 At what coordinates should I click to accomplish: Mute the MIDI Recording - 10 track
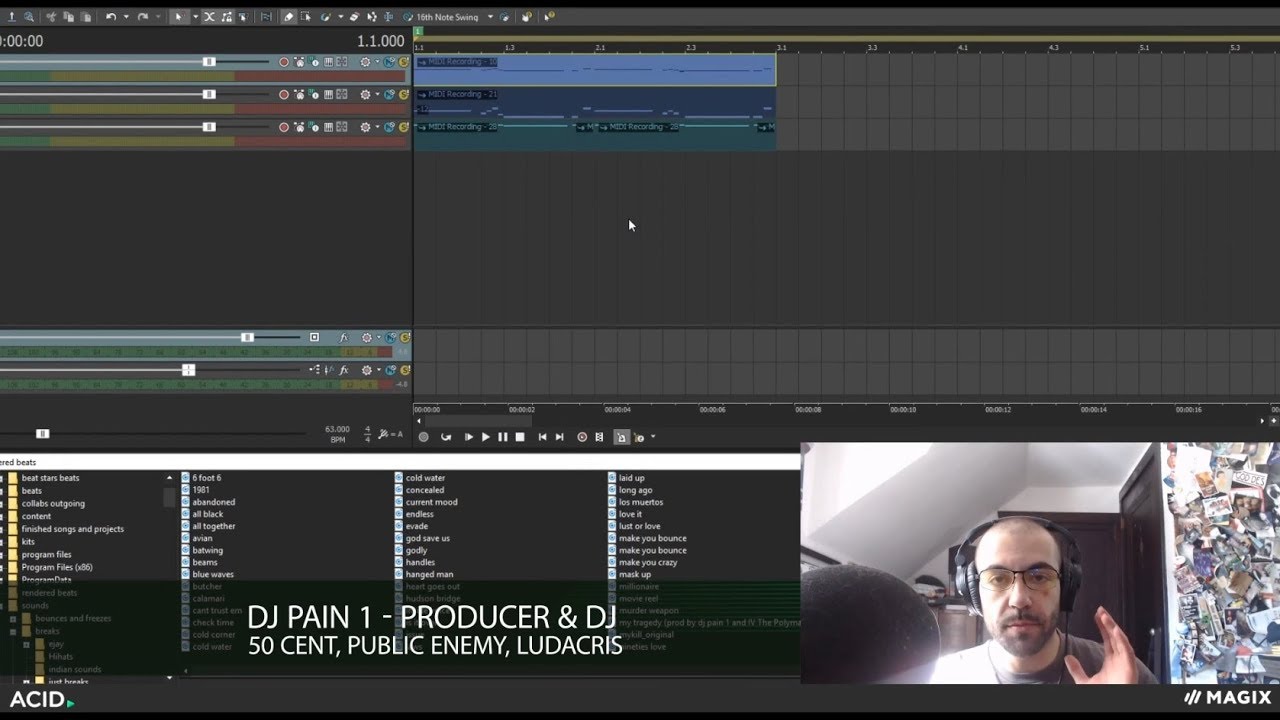click(389, 62)
